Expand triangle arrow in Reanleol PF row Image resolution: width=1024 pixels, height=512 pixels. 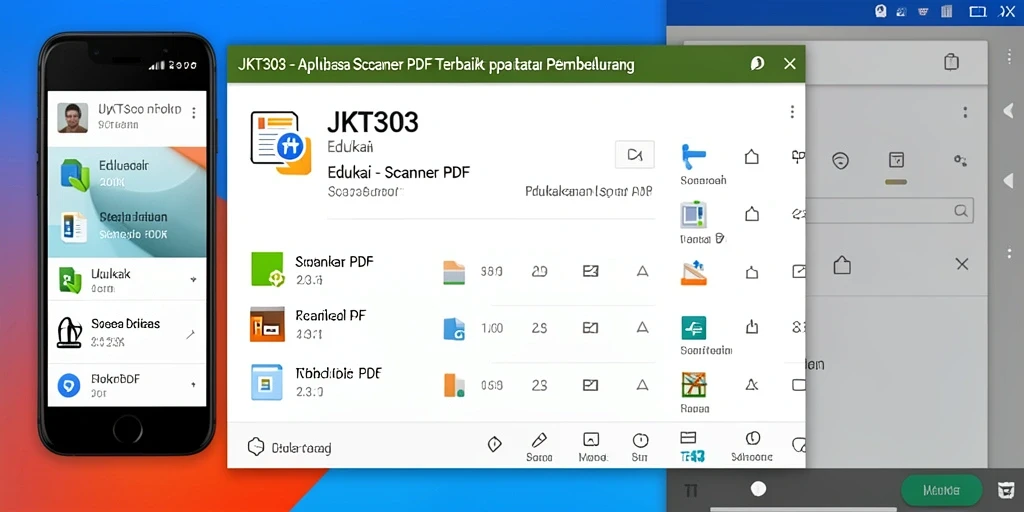(x=643, y=328)
